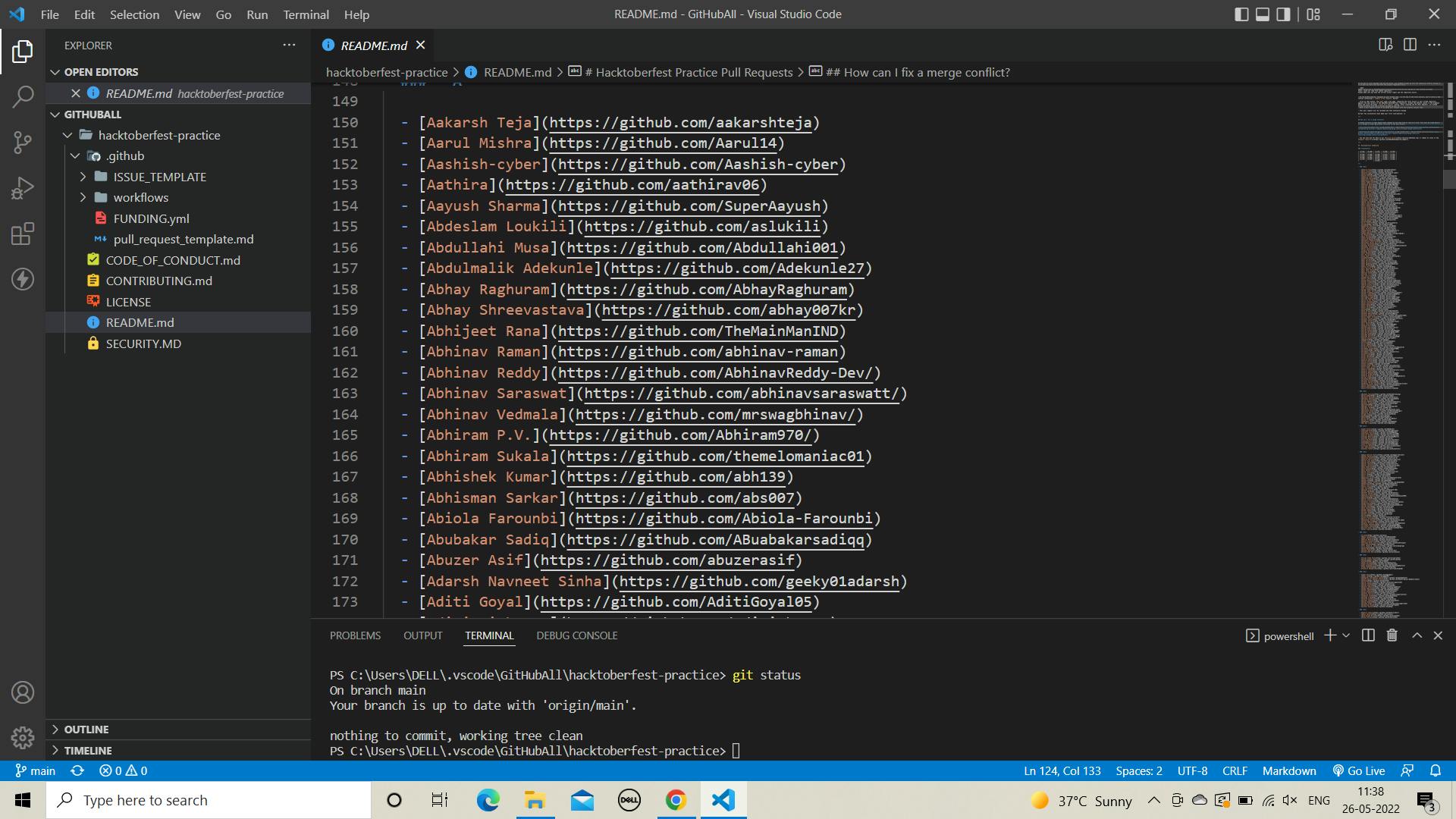Collapse the .github folder

pos(178,155)
